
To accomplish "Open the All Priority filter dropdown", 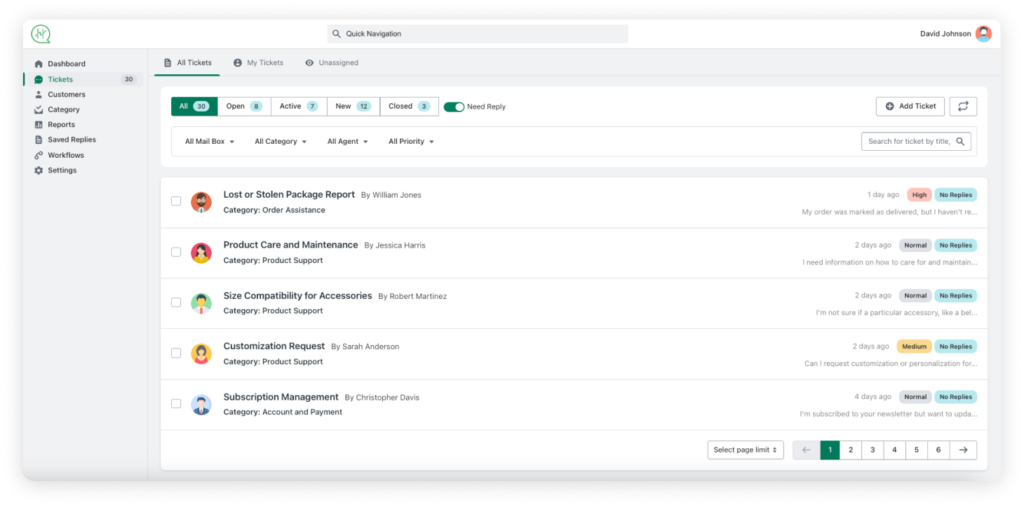I will (x=411, y=142).
